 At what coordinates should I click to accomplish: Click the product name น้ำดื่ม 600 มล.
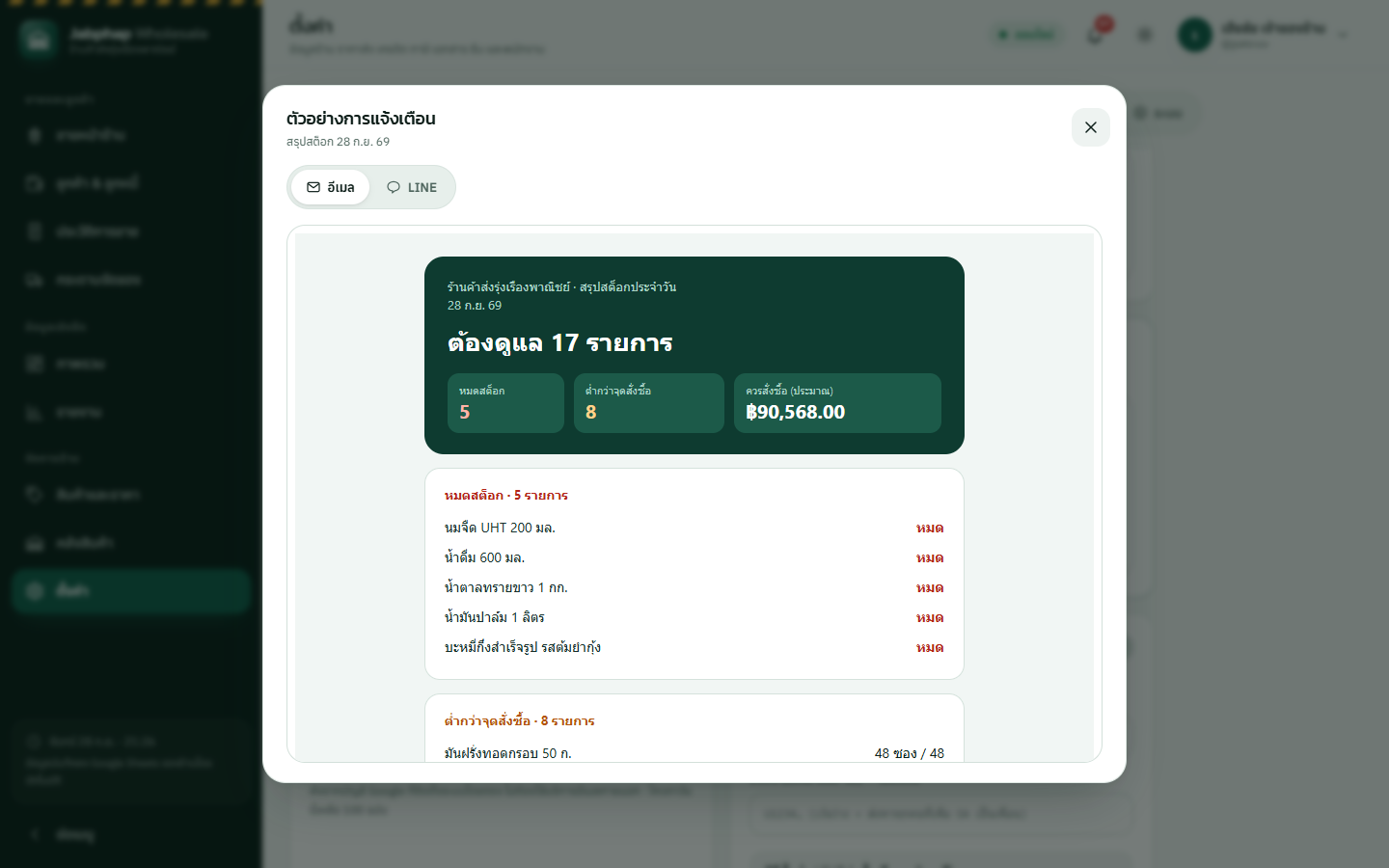pos(484,557)
